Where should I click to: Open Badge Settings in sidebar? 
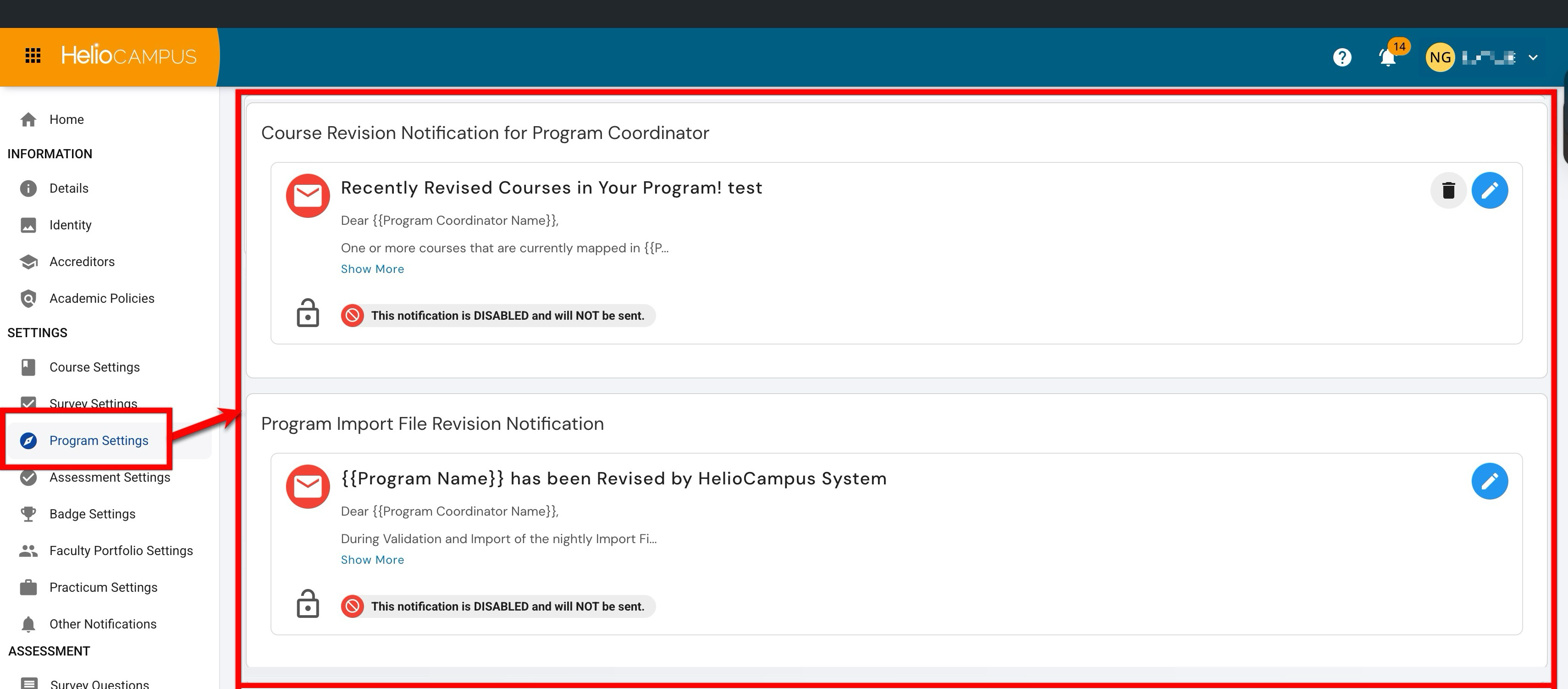[x=93, y=514]
